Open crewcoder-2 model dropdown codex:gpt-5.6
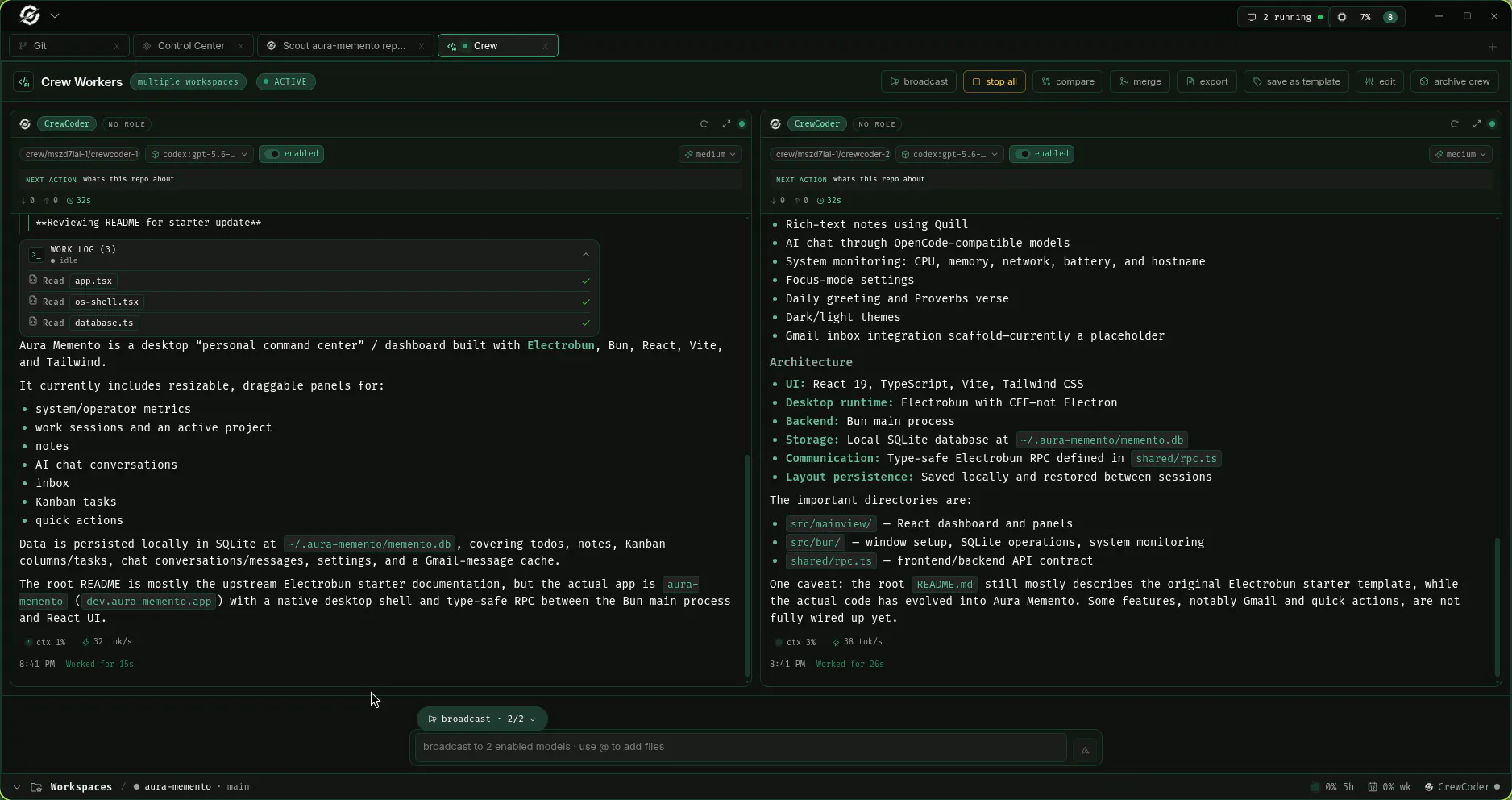This screenshot has width=1512, height=800. (949, 154)
